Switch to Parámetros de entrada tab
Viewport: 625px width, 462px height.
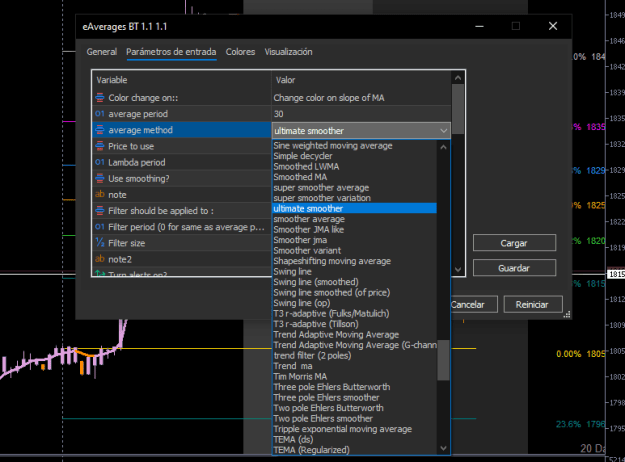pos(171,52)
